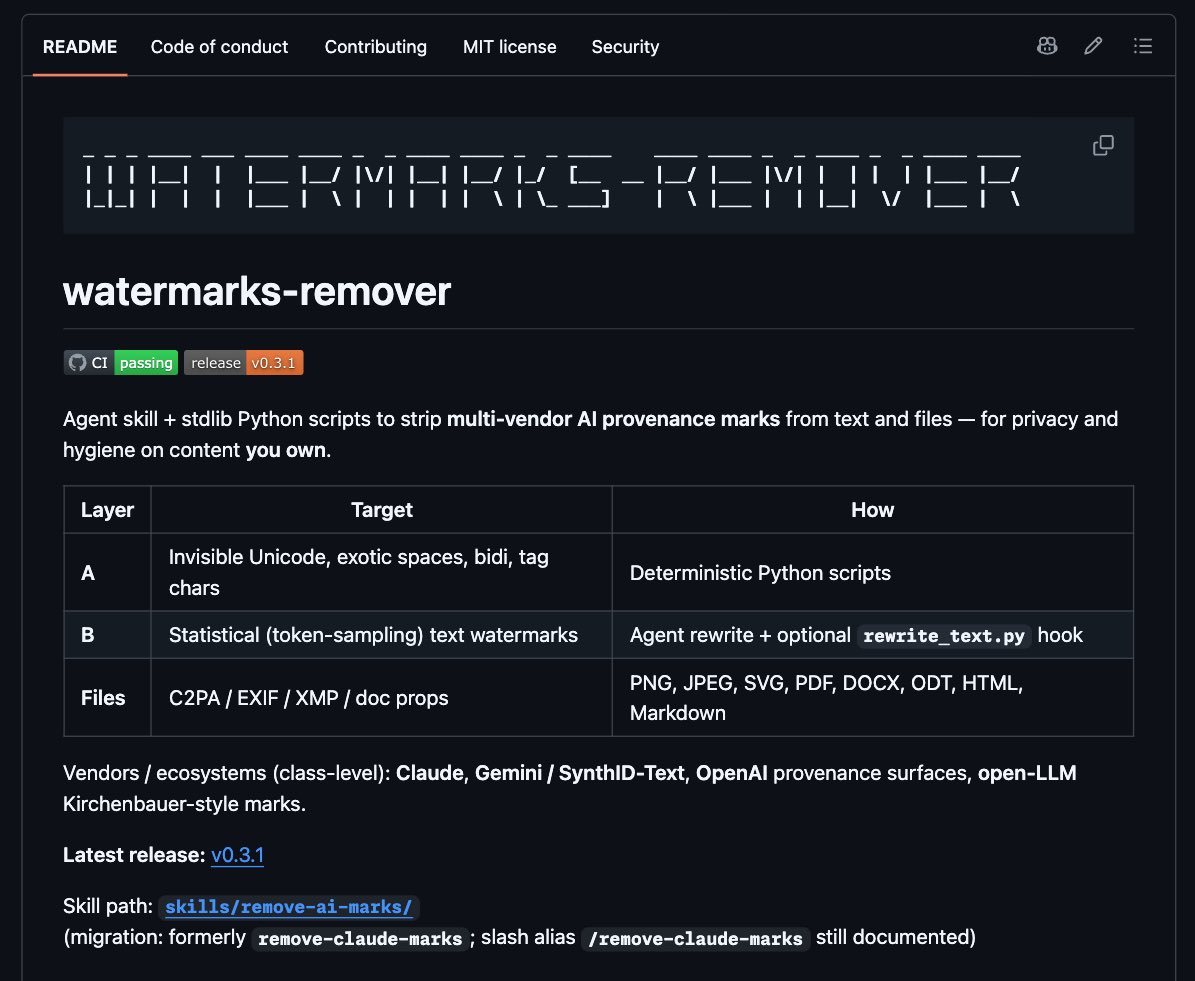Viewport: 1195px width, 981px height.
Task: Edit the README with pencil icon
Action: (x=1093, y=46)
